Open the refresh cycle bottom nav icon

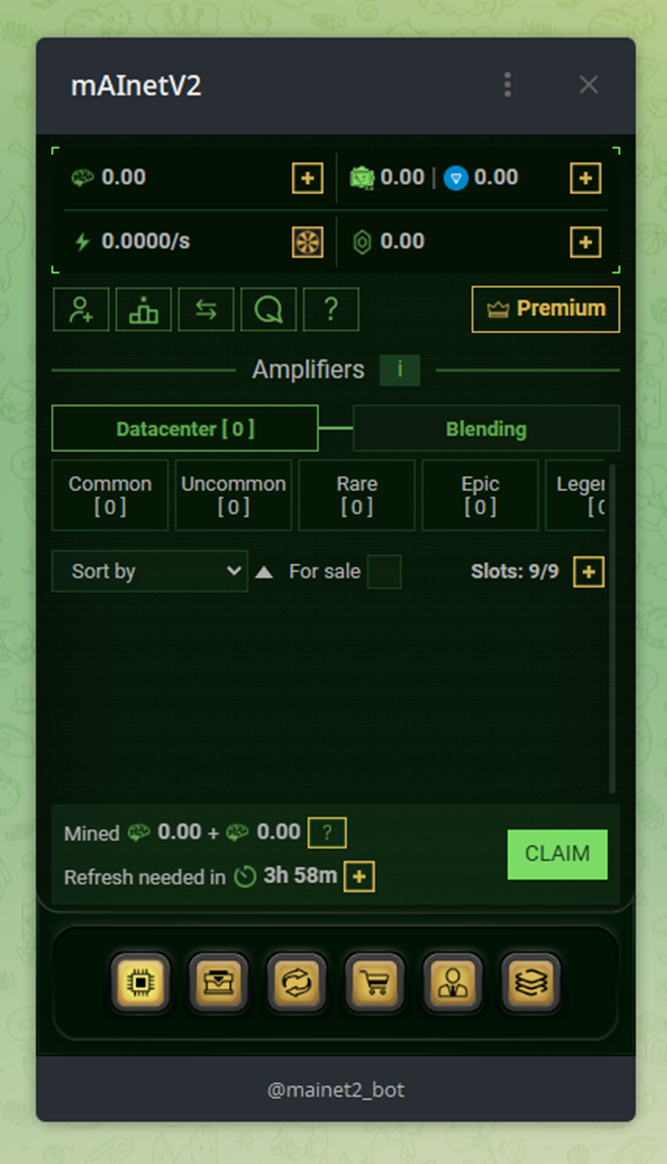point(296,983)
